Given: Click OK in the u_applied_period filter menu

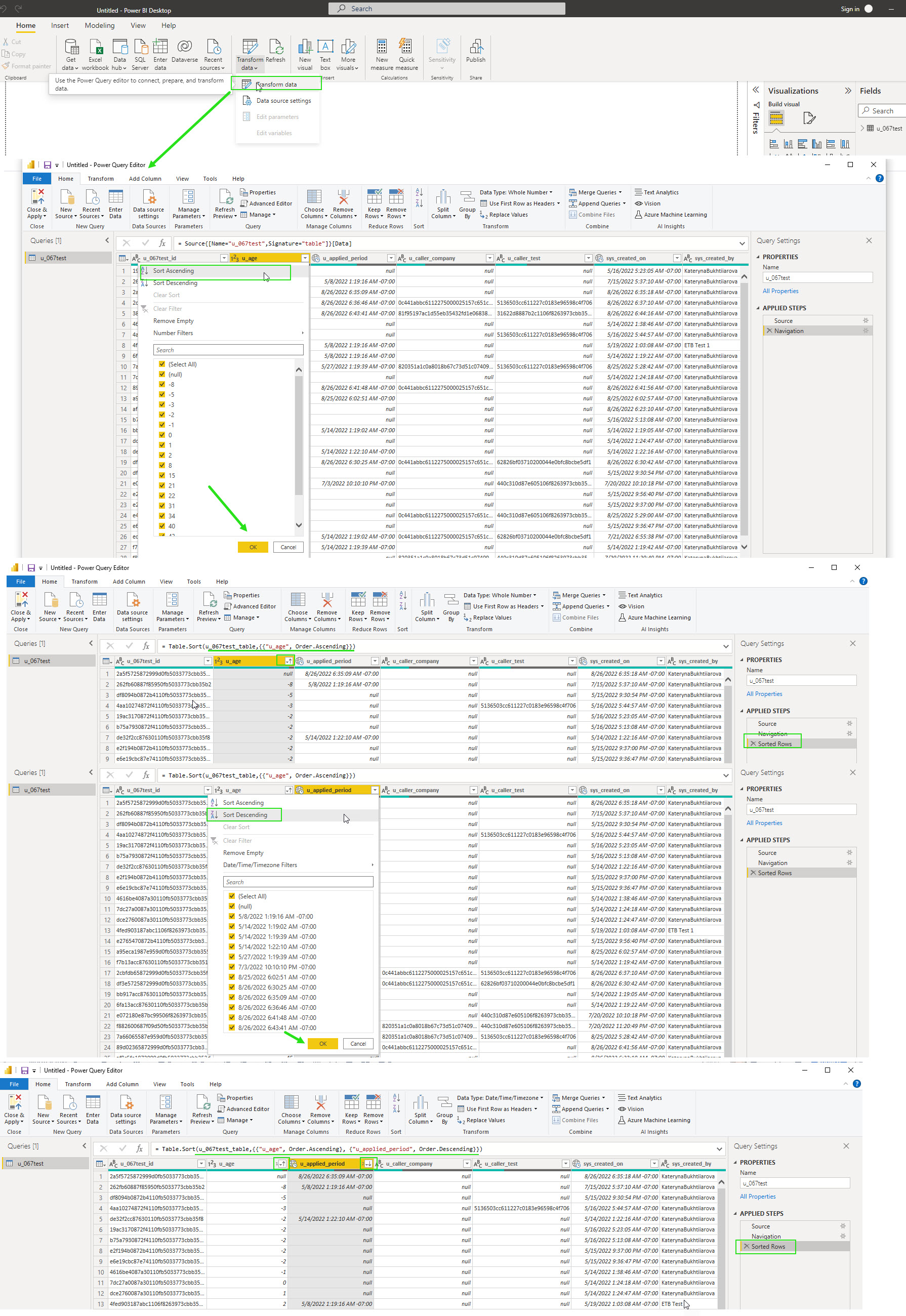Looking at the screenshot, I should [x=323, y=1043].
